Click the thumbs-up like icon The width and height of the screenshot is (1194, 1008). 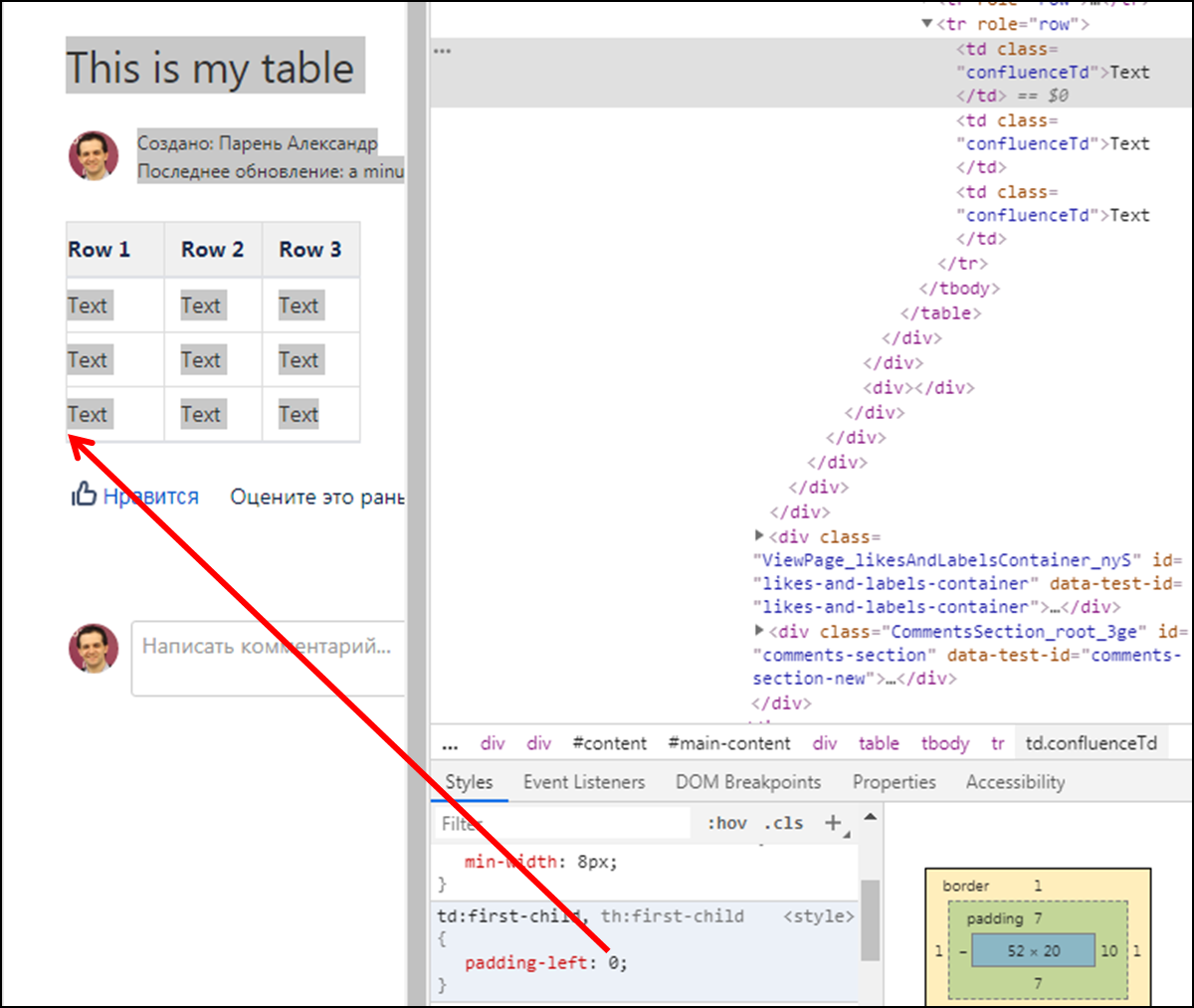pyautogui.click(x=84, y=494)
